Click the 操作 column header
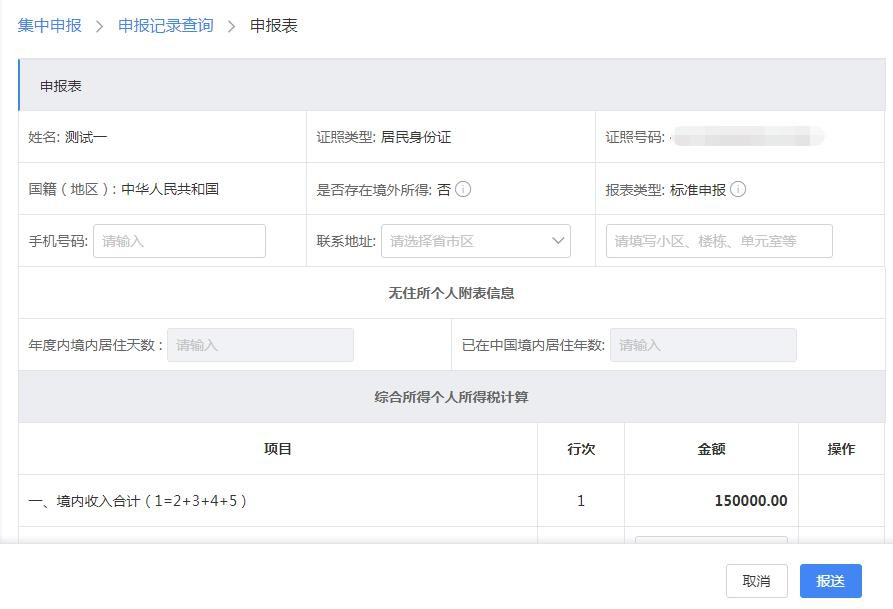The image size is (893, 609). click(841, 449)
